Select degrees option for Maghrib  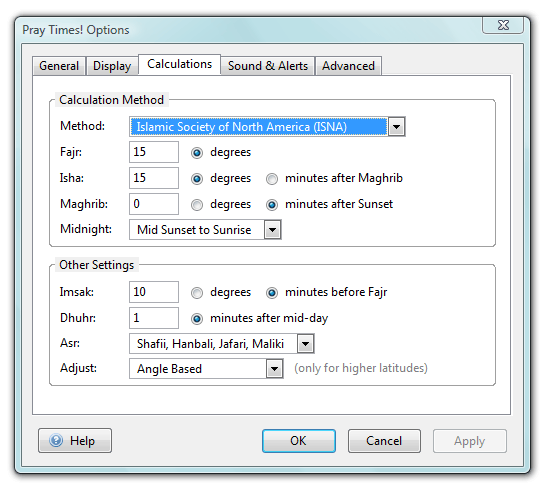pos(197,205)
